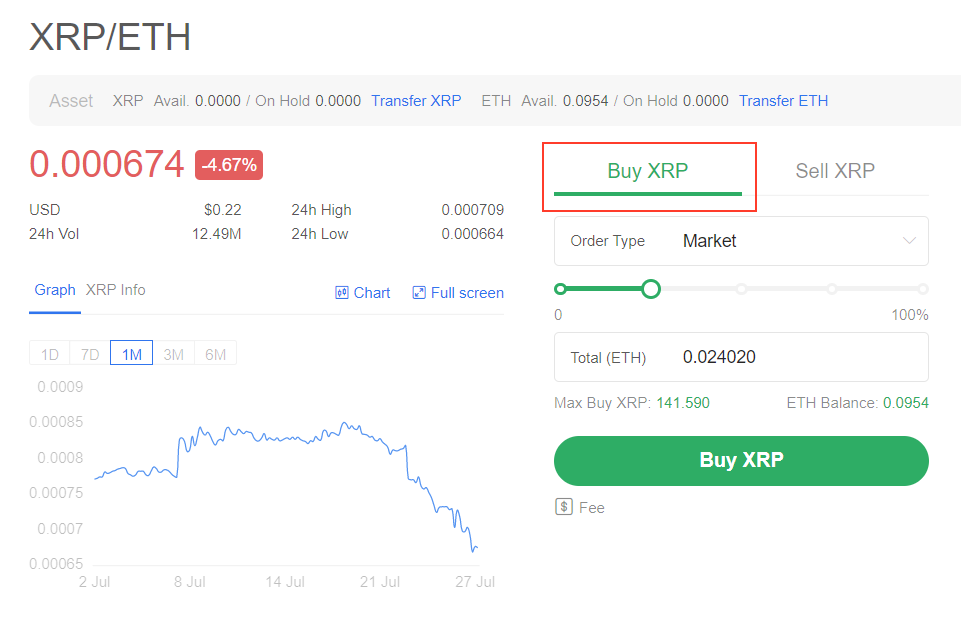Open the XRP Info tab
961x629 pixels.
click(115, 290)
